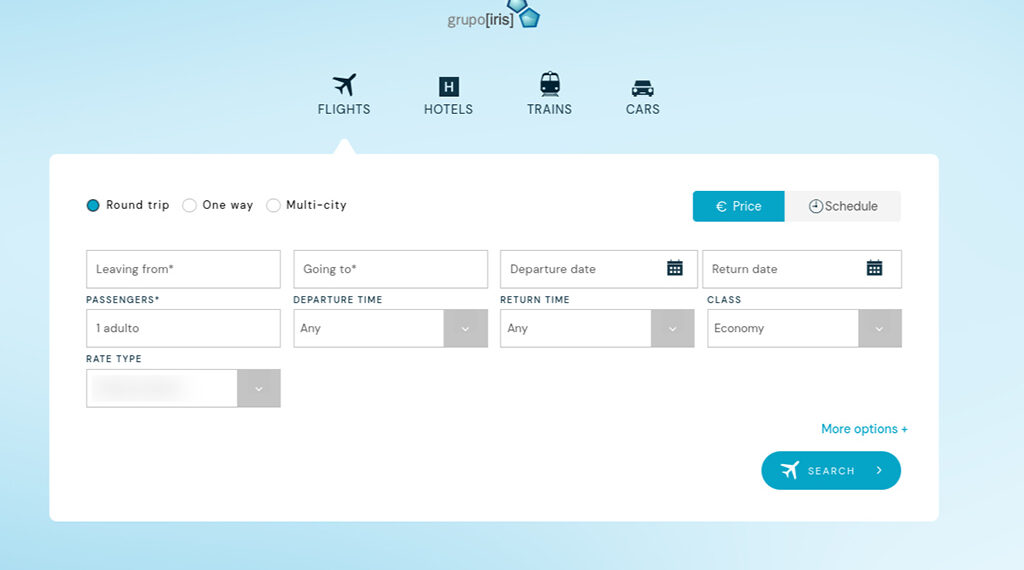Click the Search flights button
Image resolution: width=1024 pixels, height=570 pixels.
[831, 471]
